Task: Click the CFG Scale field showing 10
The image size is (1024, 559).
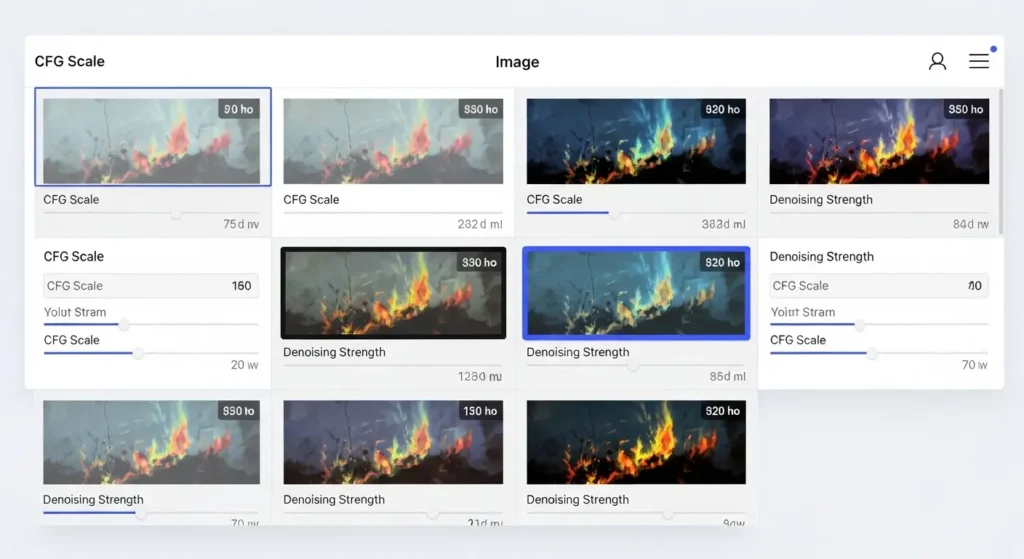Action: coord(878,286)
